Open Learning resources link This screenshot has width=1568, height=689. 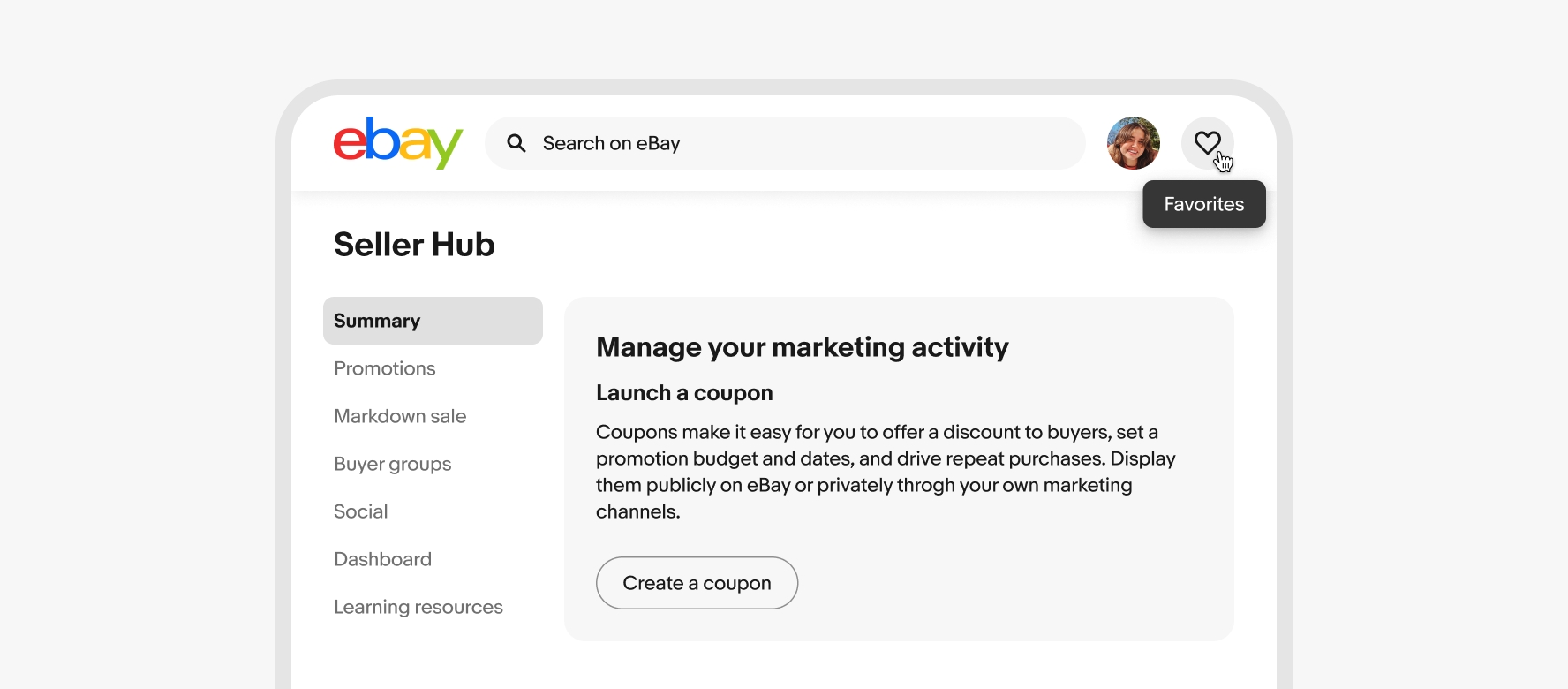[418, 607]
